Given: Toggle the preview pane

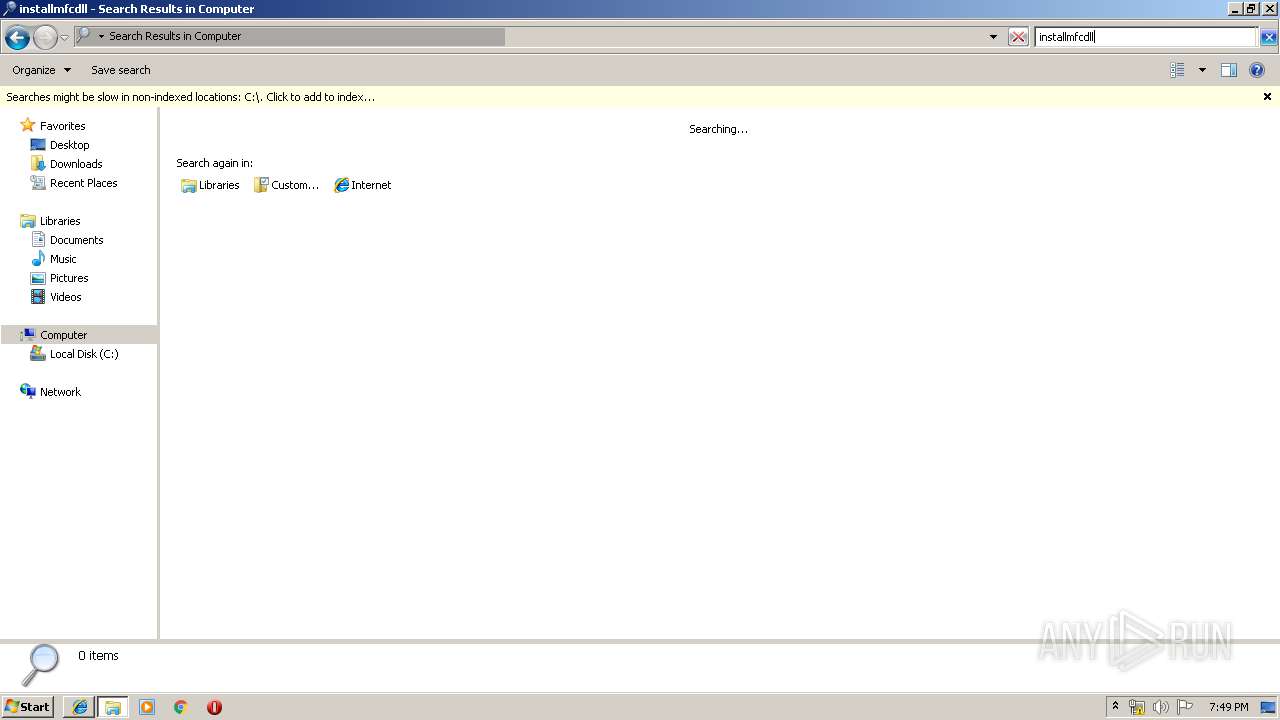Looking at the screenshot, I should tap(1229, 70).
